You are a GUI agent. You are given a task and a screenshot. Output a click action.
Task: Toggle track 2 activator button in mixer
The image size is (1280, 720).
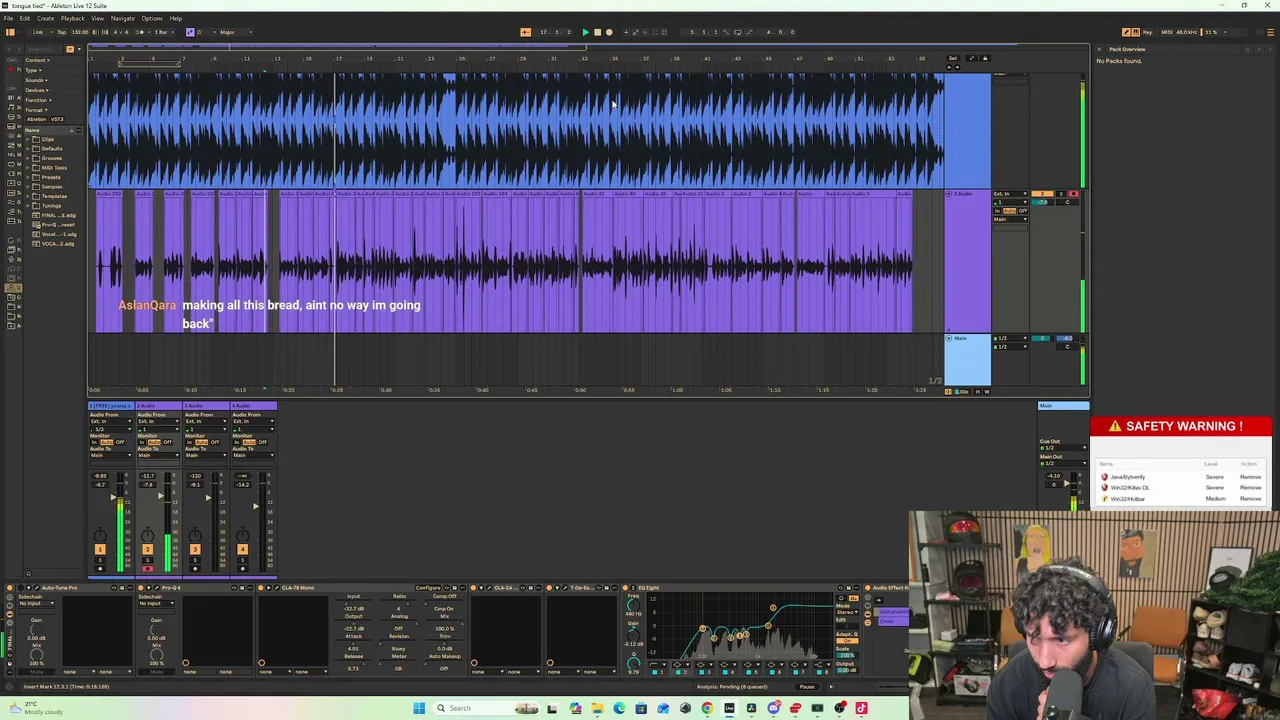click(147, 549)
